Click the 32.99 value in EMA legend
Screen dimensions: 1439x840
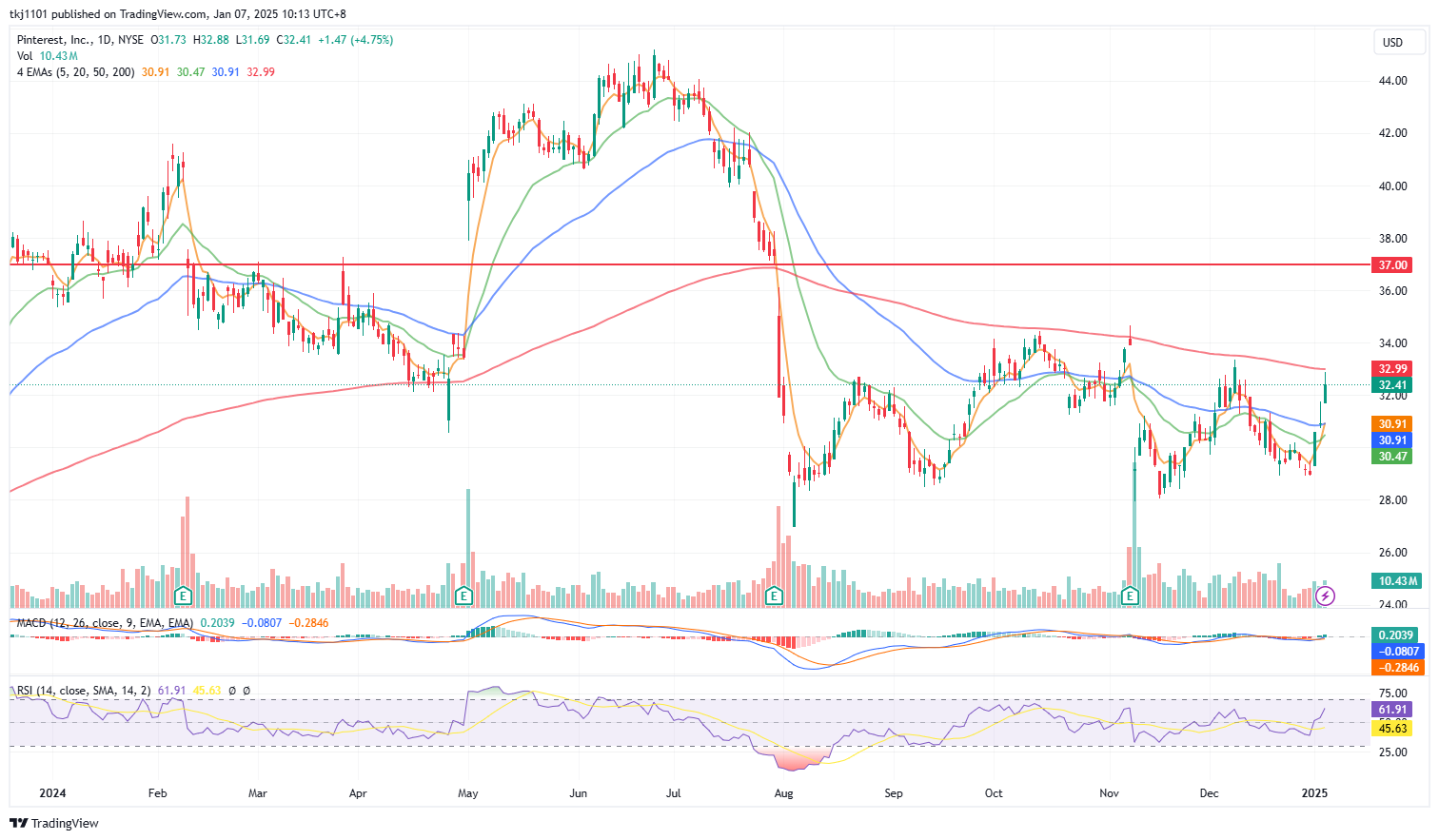[261, 72]
